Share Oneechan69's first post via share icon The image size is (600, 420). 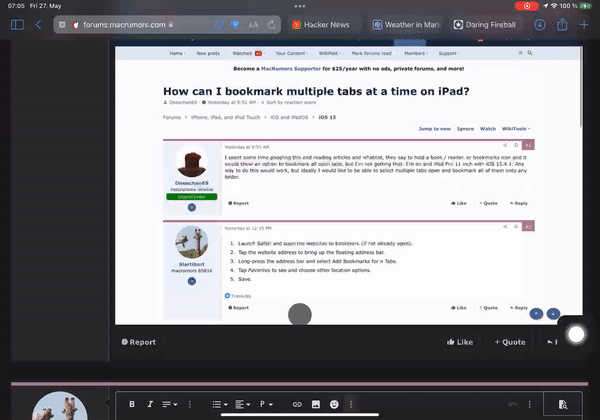505,145
